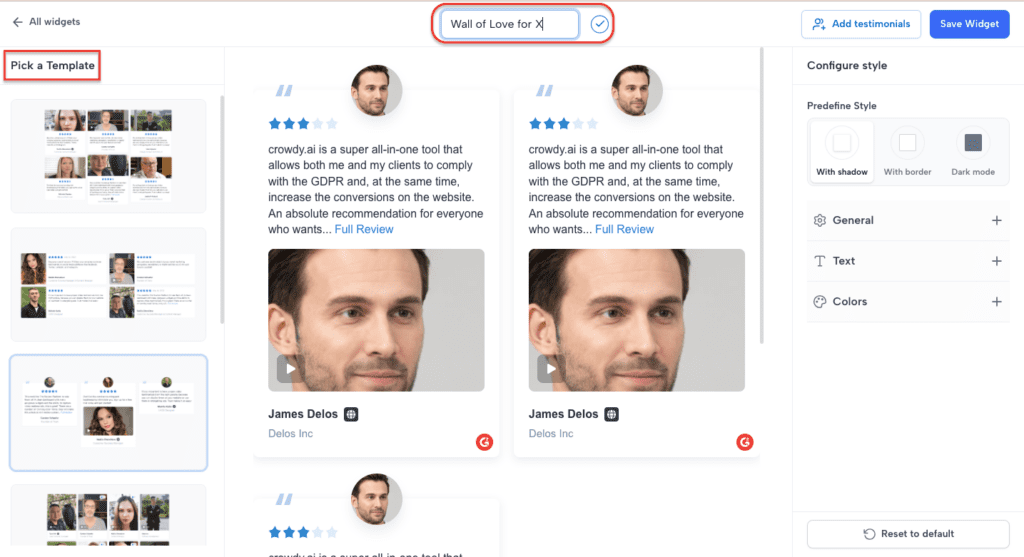The width and height of the screenshot is (1024, 557).
Task: Click globe icon beside second James Delos
Action: tap(611, 414)
